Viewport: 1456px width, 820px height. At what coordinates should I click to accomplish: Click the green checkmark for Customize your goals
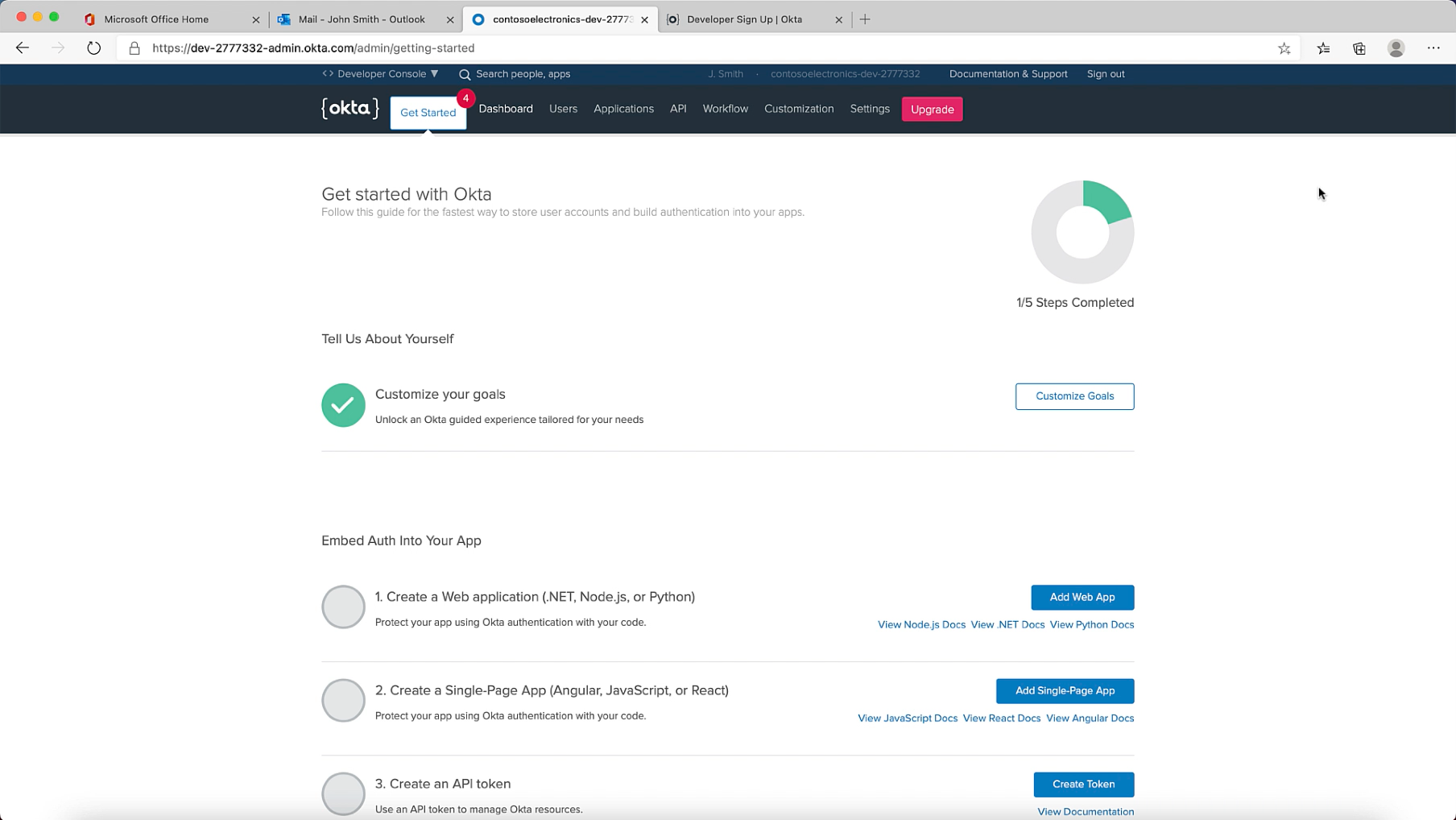pos(343,405)
